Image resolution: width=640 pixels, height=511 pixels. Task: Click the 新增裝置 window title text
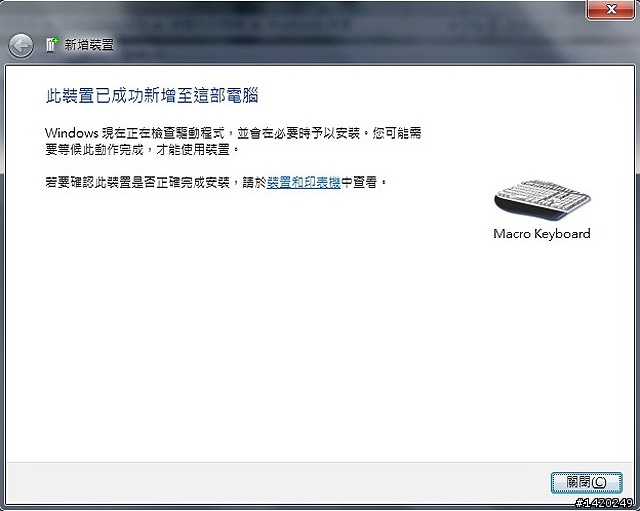pos(89,45)
